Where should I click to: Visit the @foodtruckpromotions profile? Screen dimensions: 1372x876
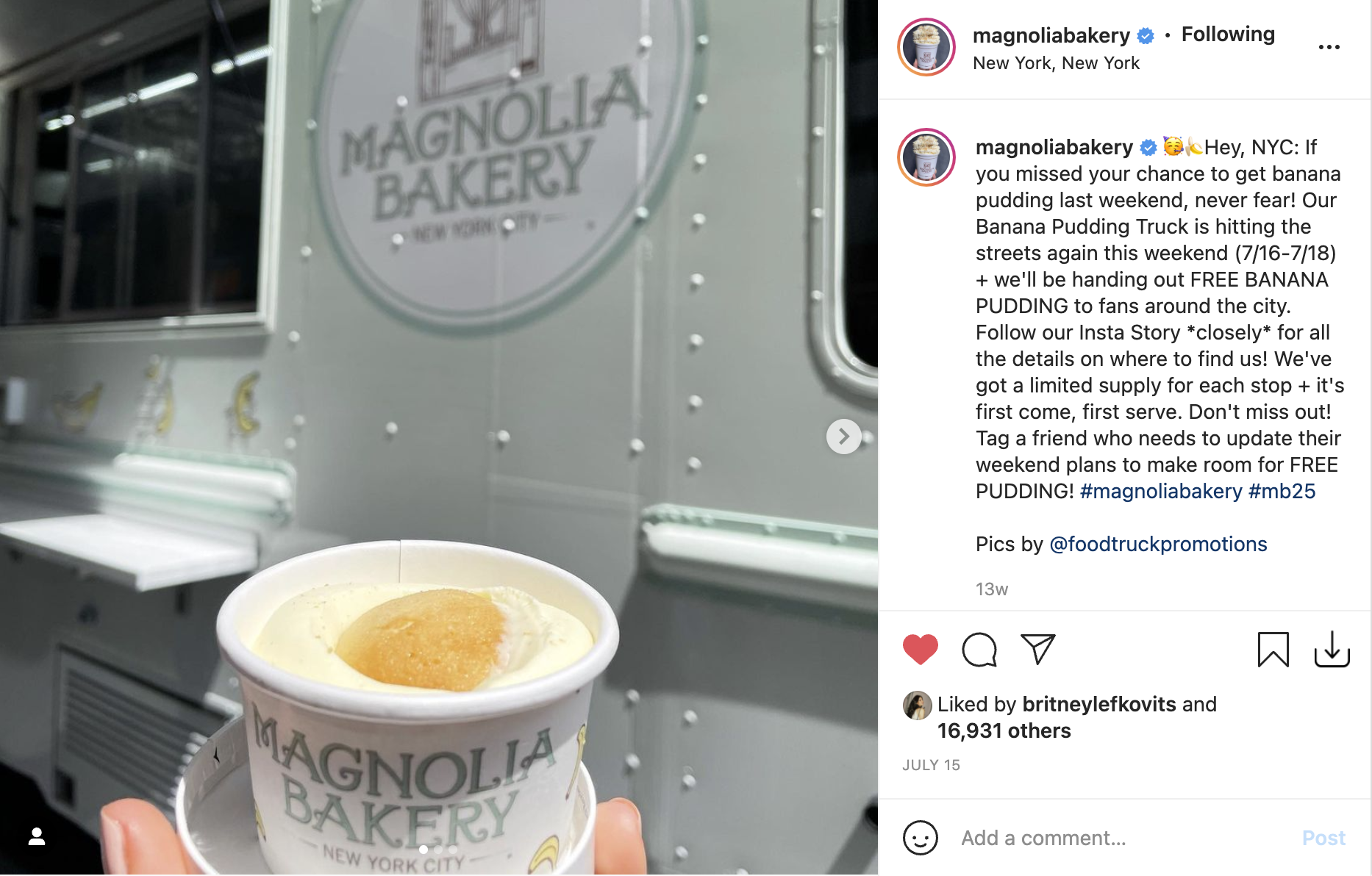[1158, 544]
